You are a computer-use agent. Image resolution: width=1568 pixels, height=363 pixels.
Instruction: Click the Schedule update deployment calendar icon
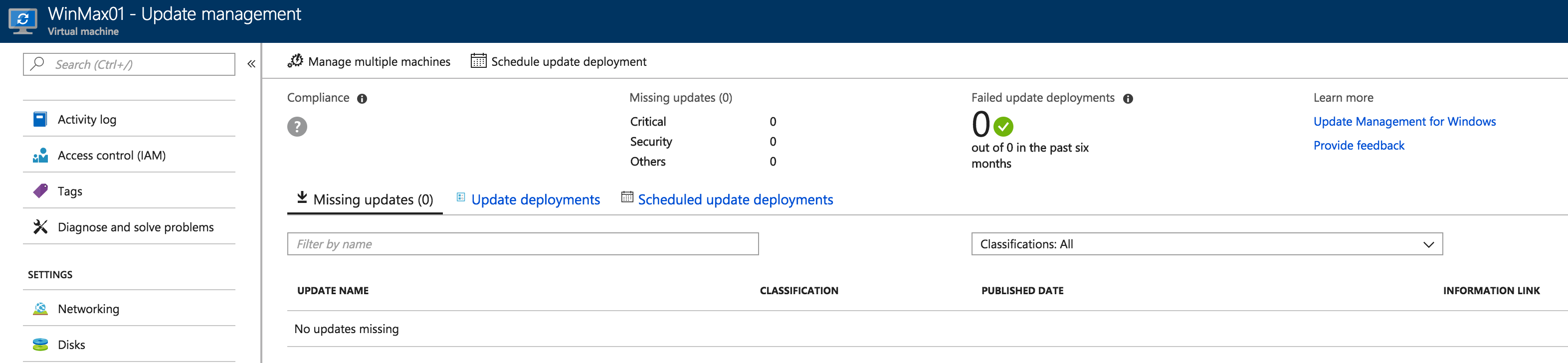click(x=478, y=61)
